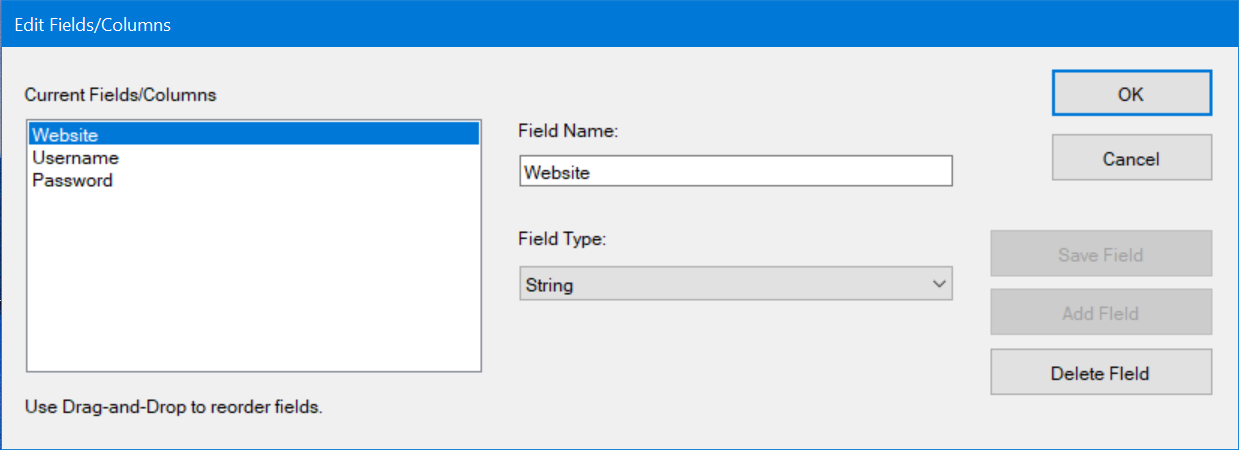The width and height of the screenshot is (1239, 450).
Task: Click the Drag-and-Drop reorder hint text
Action: pyautogui.click(x=173, y=408)
